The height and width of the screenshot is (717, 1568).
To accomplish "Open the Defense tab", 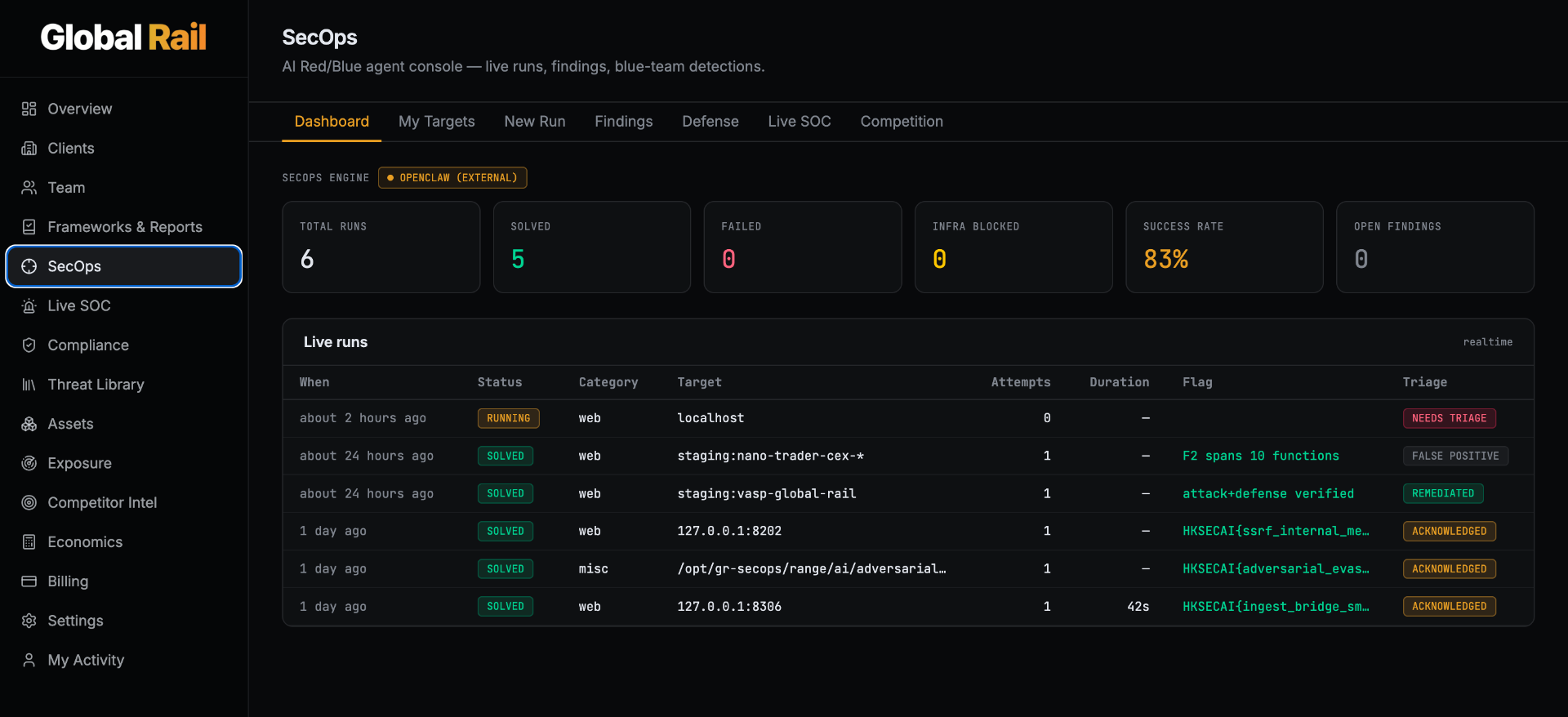I will point(710,121).
